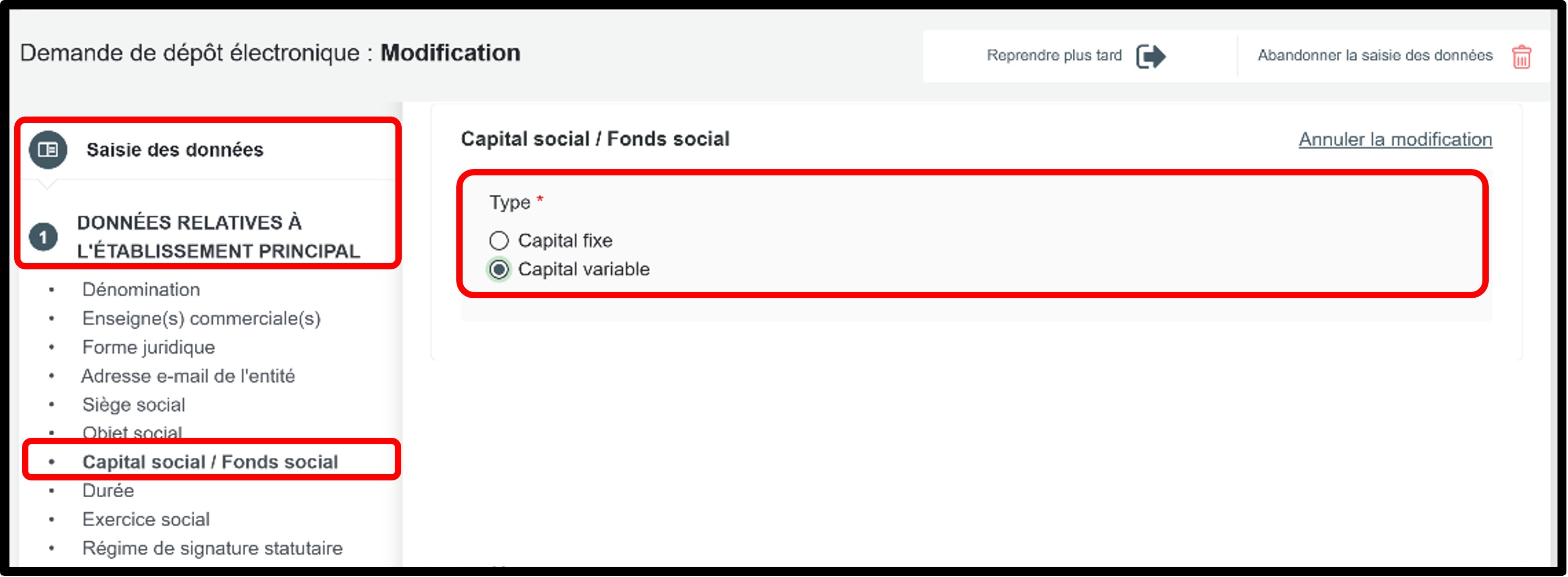The height and width of the screenshot is (577, 1568).
Task: Open the Durée section
Action: point(108,490)
